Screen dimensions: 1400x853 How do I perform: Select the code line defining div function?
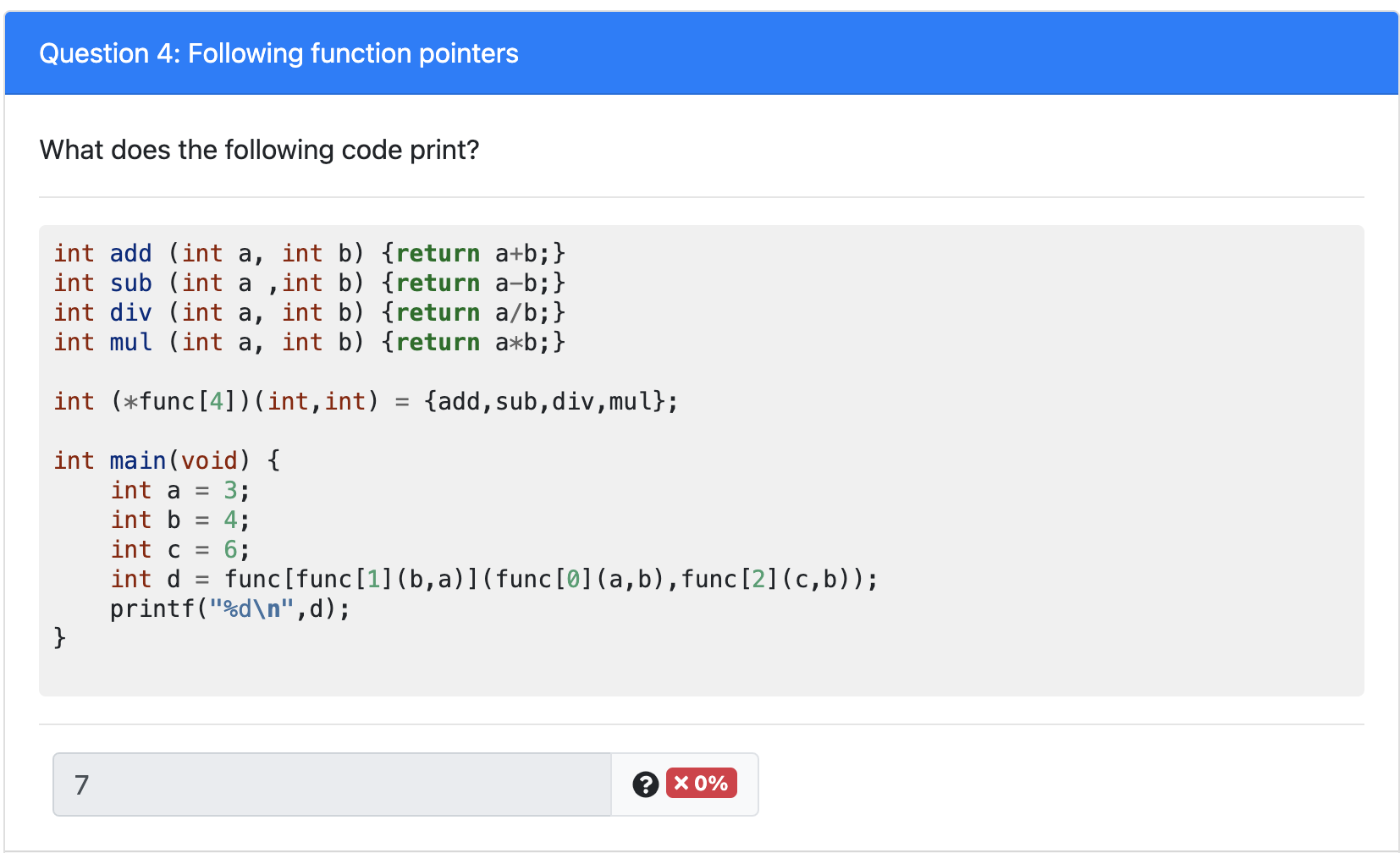(x=310, y=312)
